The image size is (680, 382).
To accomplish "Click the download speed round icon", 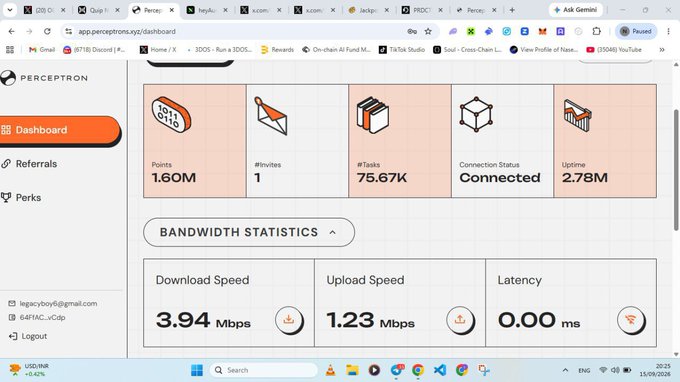I will click(289, 320).
